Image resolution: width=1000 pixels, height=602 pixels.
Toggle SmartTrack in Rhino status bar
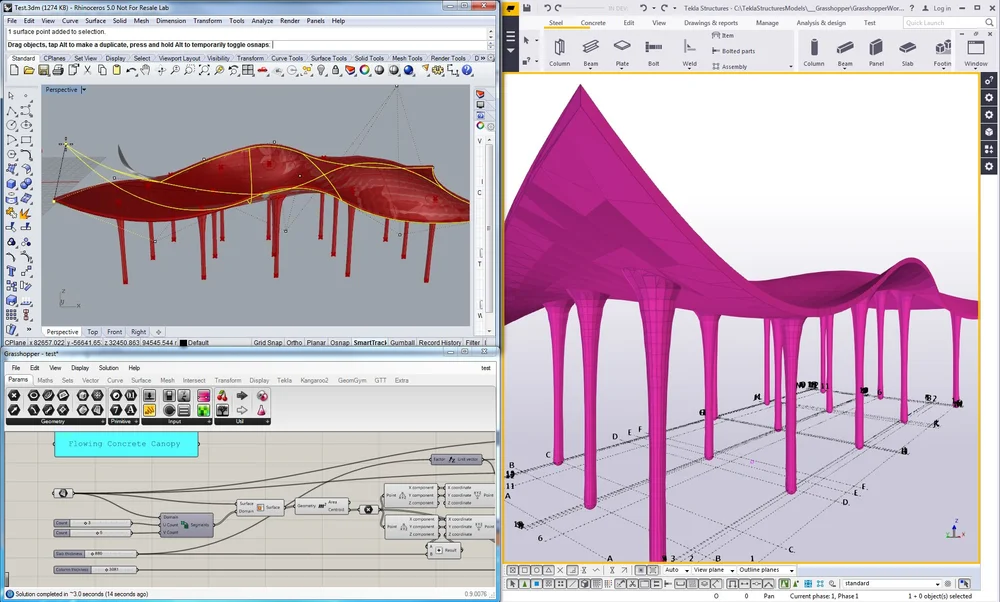pos(370,341)
